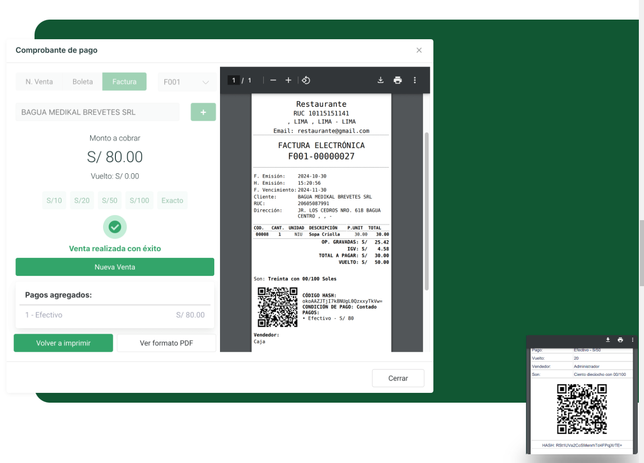Choose the S/50 quick amount
644x463 pixels.
point(110,201)
